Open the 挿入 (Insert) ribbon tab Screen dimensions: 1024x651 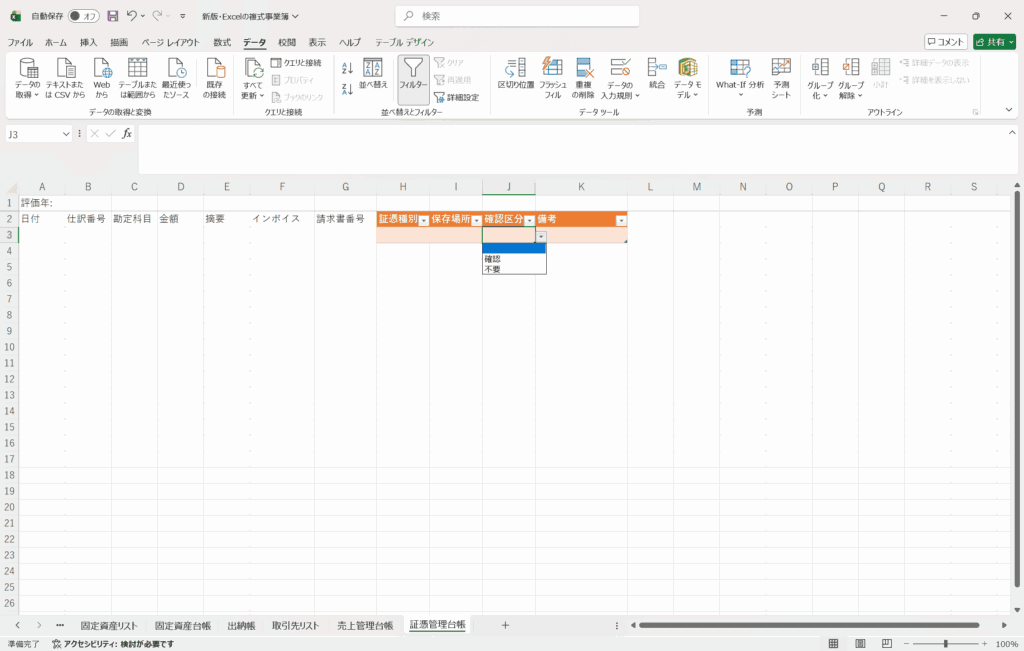click(x=89, y=42)
